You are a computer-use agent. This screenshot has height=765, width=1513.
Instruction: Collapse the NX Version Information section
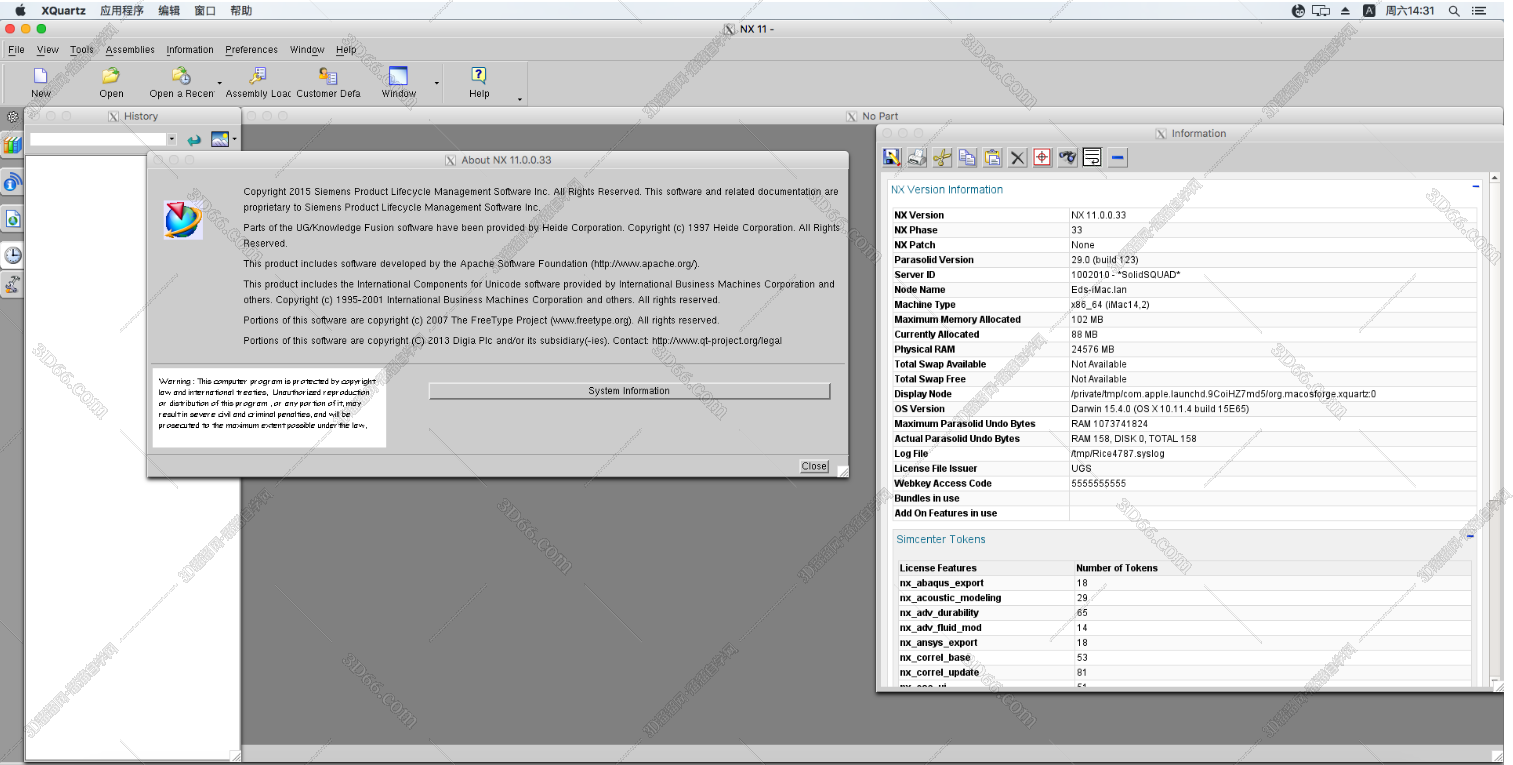[x=1475, y=186]
